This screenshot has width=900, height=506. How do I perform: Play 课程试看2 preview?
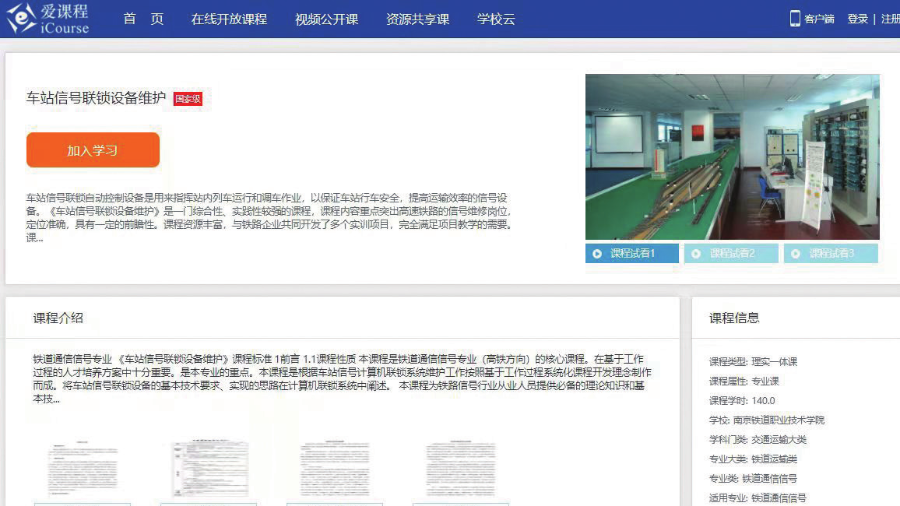click(731, 253)
